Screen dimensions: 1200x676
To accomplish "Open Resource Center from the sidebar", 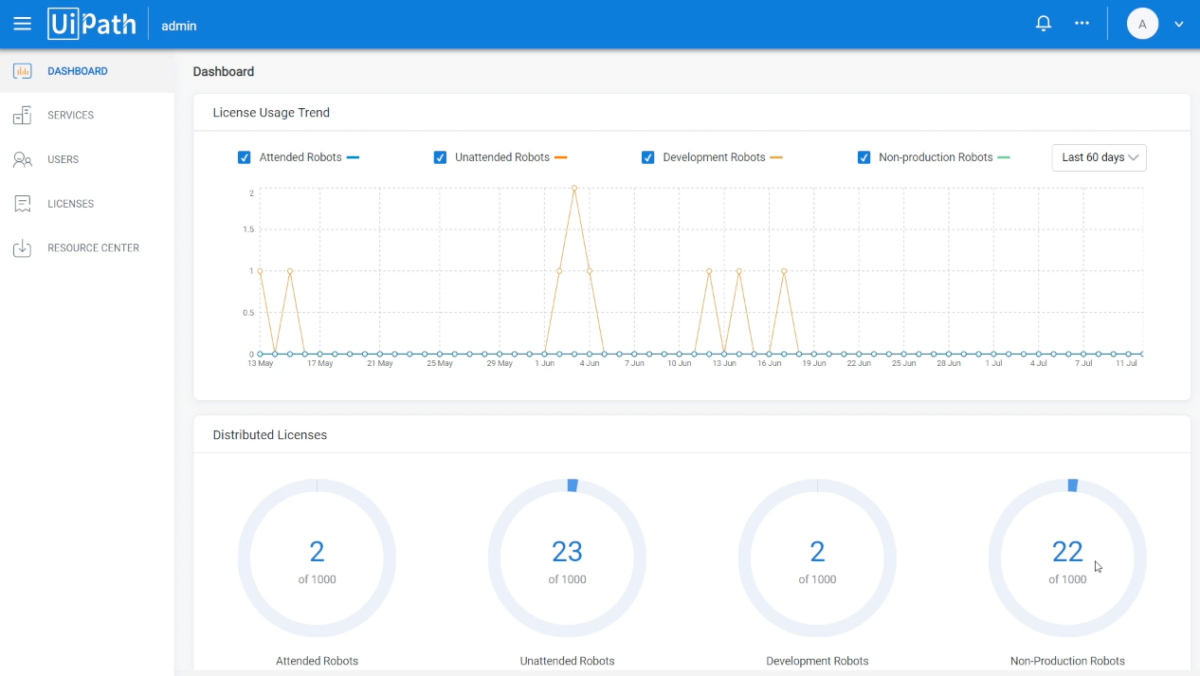I will [93, 247].
